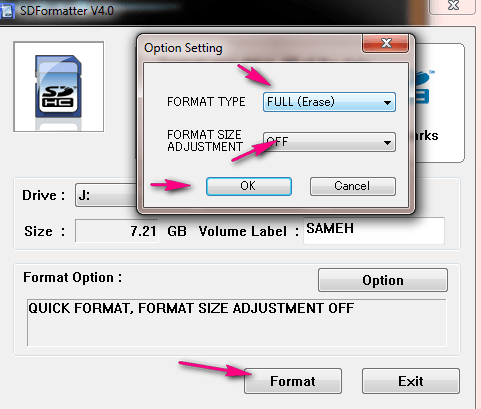Click the QUICK FORMAT option summary text box
The height and width of the screenshot is (409, 481).
236,322
